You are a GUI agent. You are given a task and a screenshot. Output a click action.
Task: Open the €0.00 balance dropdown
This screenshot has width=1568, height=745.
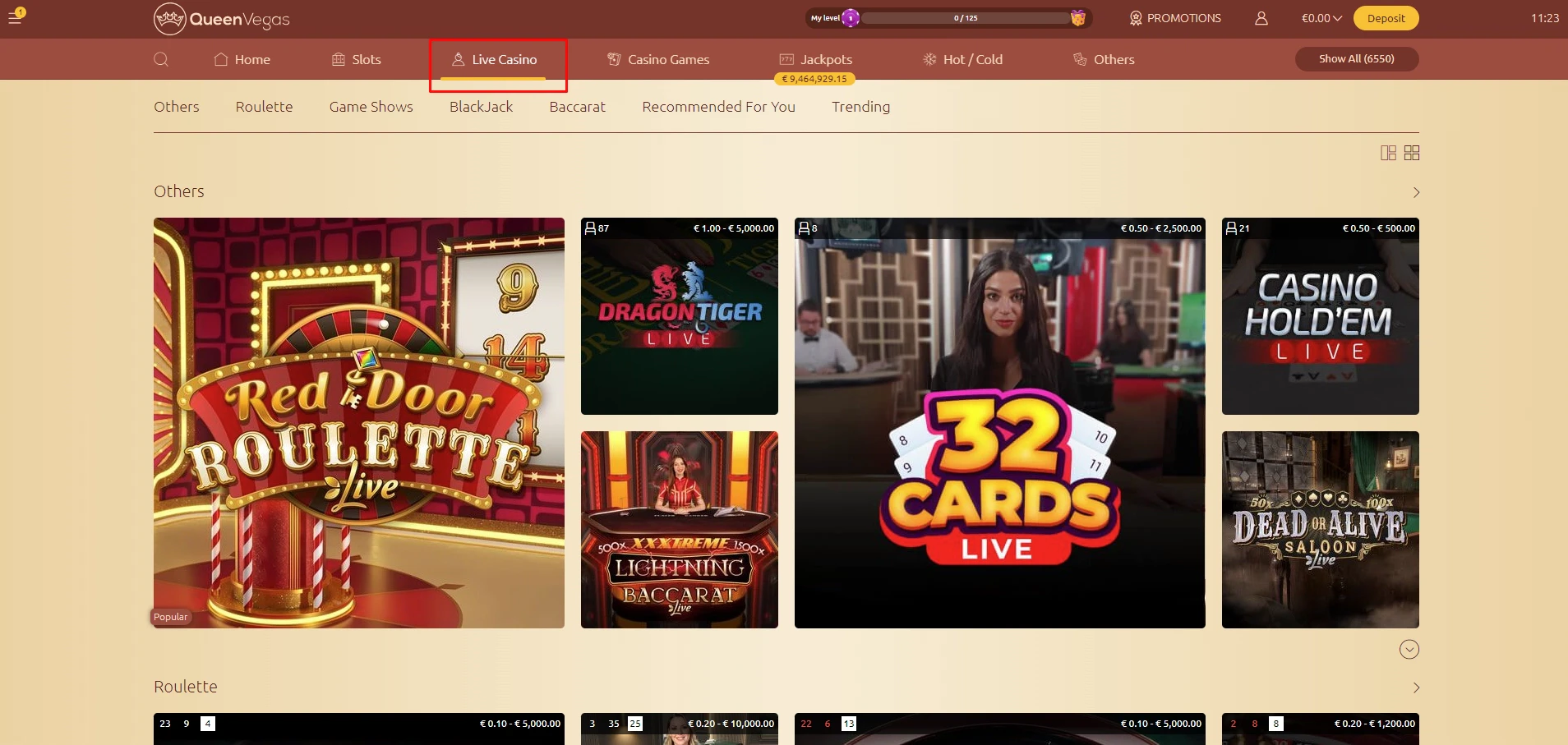(1321, 18)
